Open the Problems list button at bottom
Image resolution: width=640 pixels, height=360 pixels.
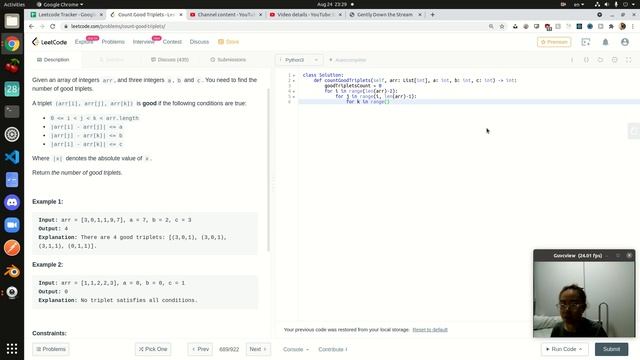click(x=51, y=349)
